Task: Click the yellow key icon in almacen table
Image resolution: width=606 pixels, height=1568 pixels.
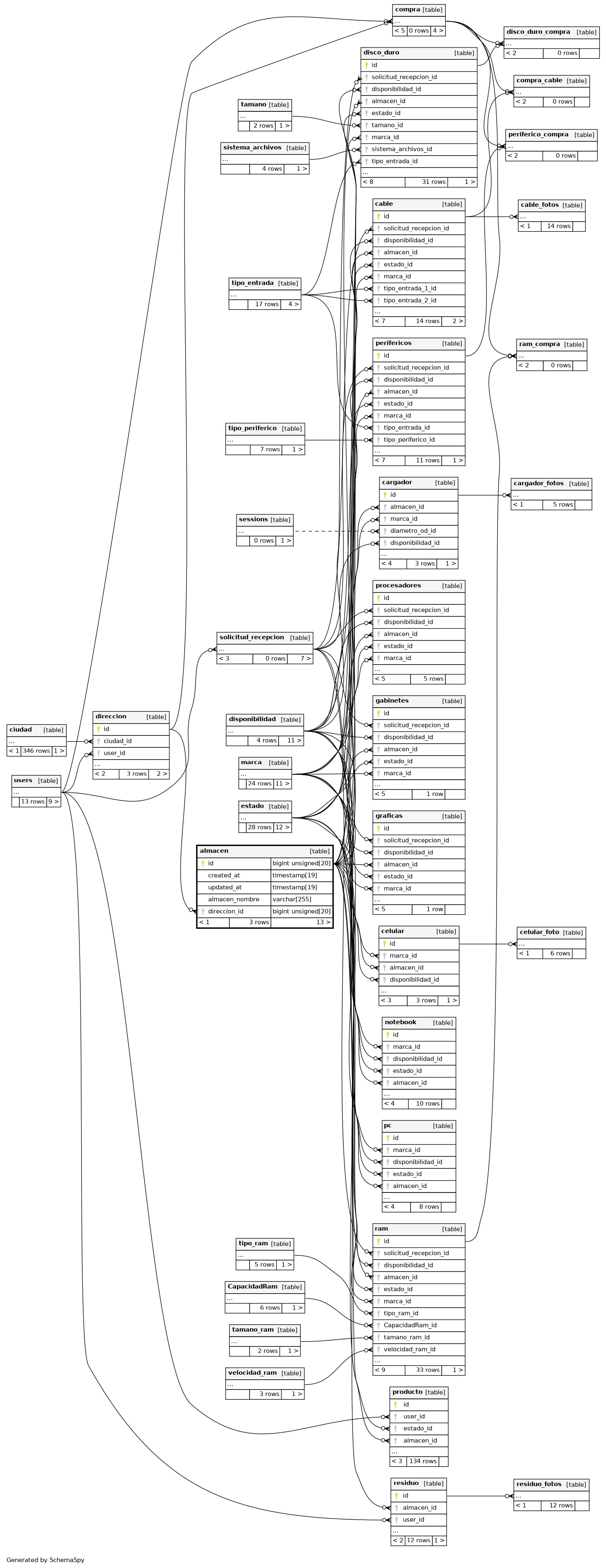Action: tap(203, 863)
